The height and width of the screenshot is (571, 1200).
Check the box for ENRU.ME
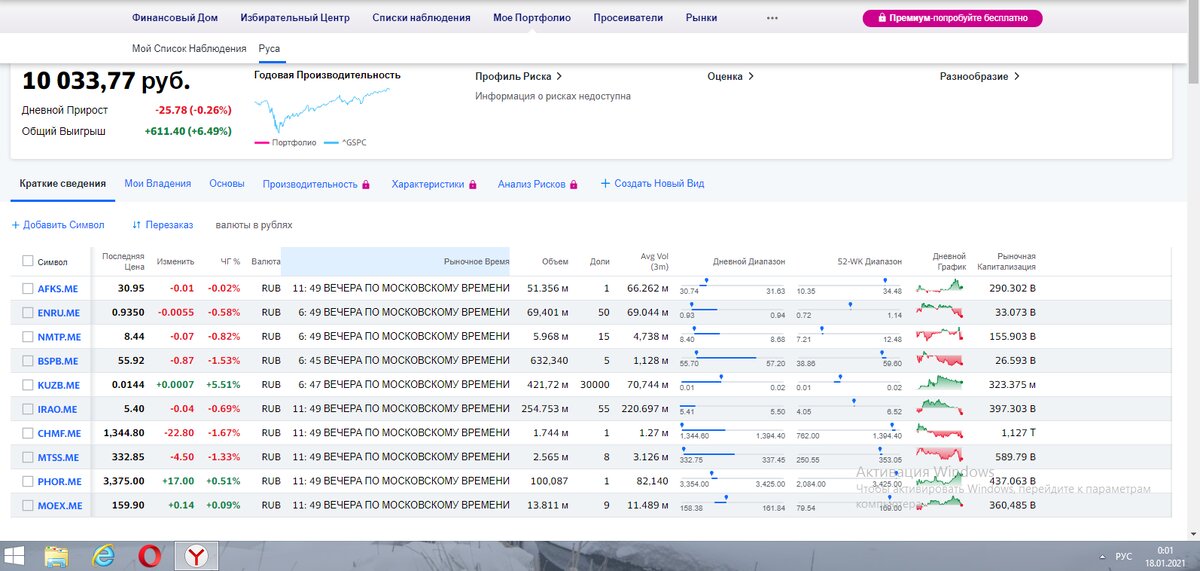coord(28,312)
